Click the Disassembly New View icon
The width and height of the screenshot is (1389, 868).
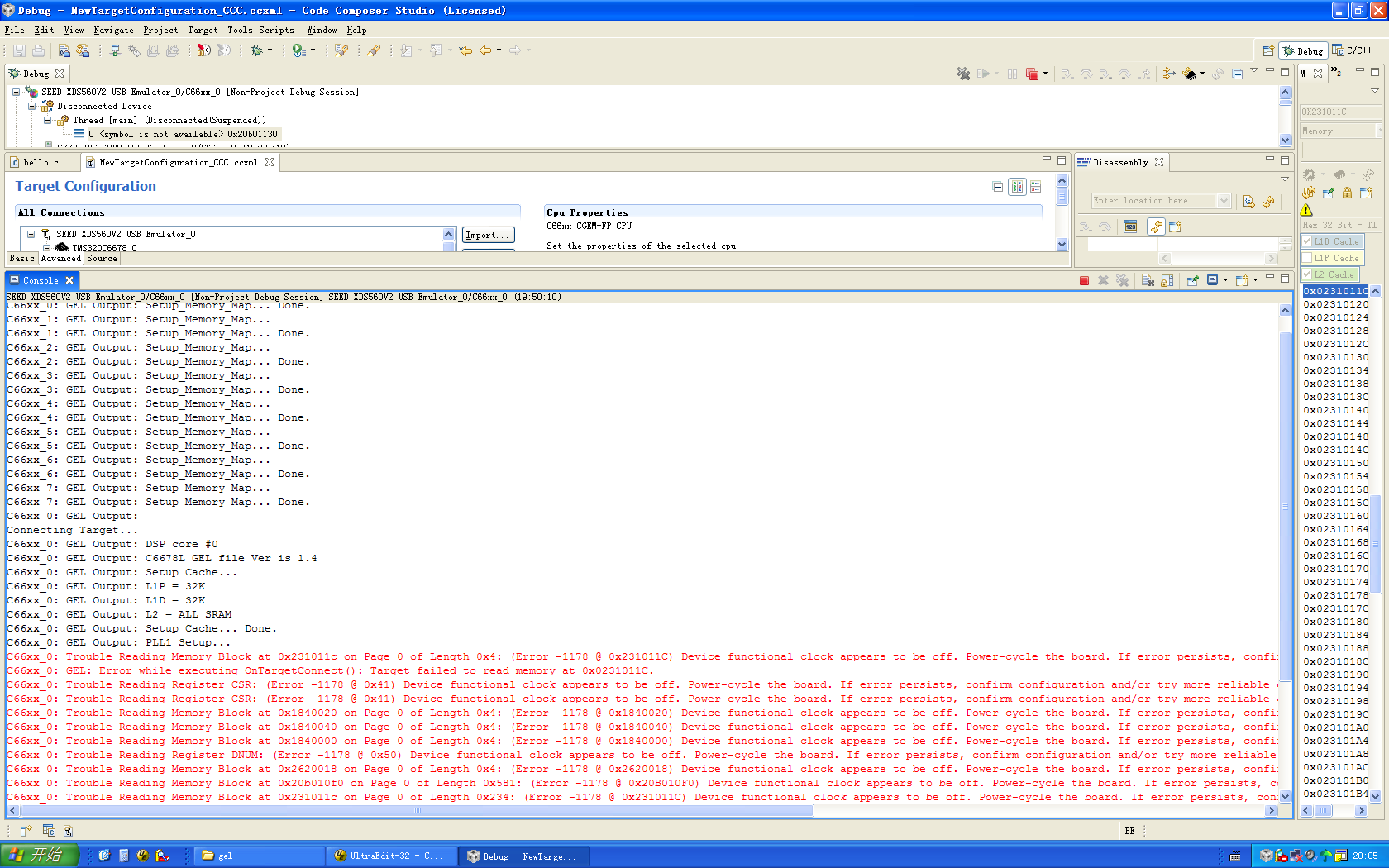[x=1175, y=227]
